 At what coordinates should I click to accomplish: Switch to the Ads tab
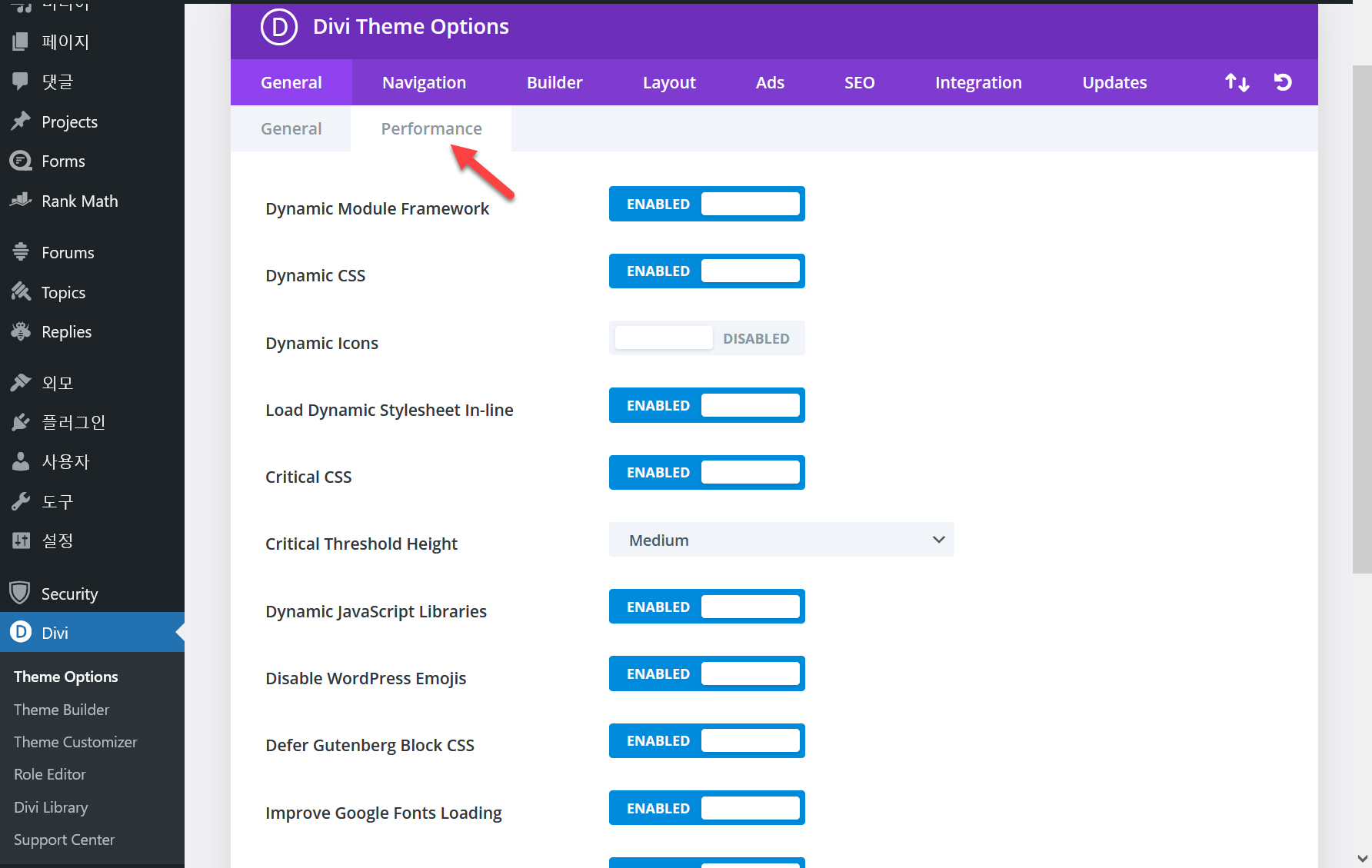770,82
